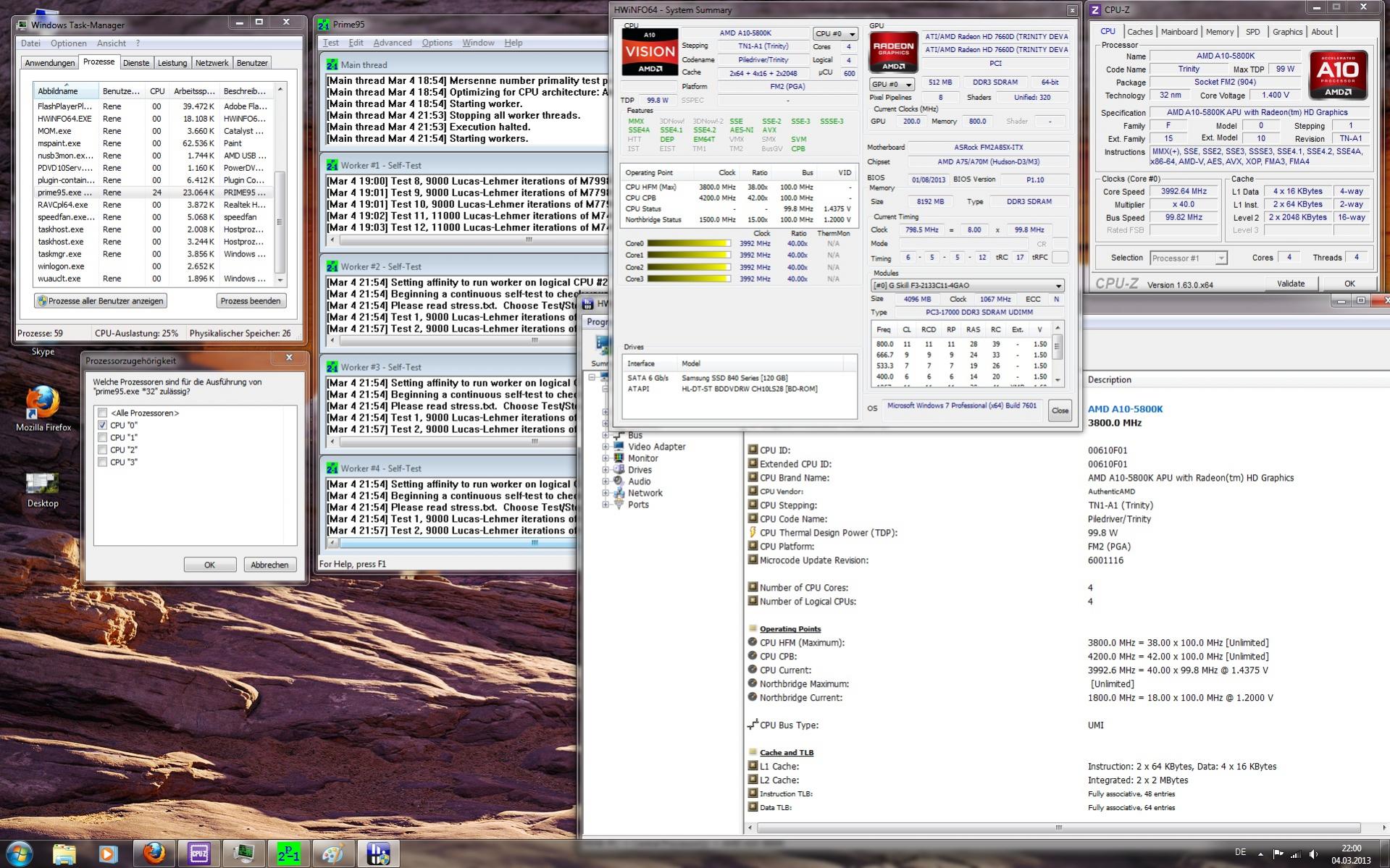Open the Paint taskbar icon
Viewport: 1390px width, 868px height.
332,854
